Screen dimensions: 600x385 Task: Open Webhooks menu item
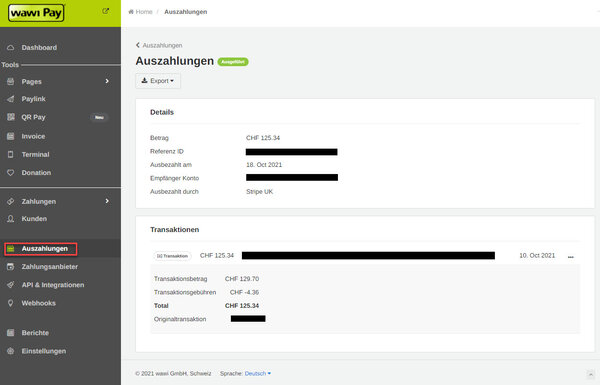pos(38,303)
